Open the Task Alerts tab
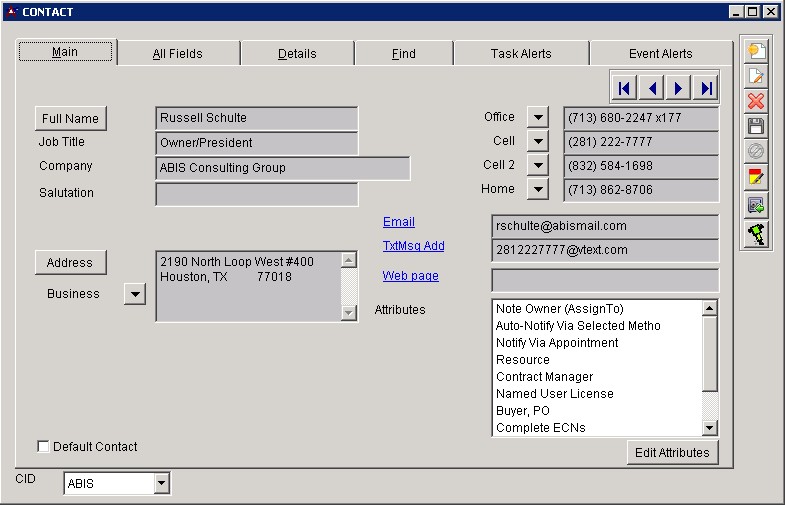 (520, 54)
